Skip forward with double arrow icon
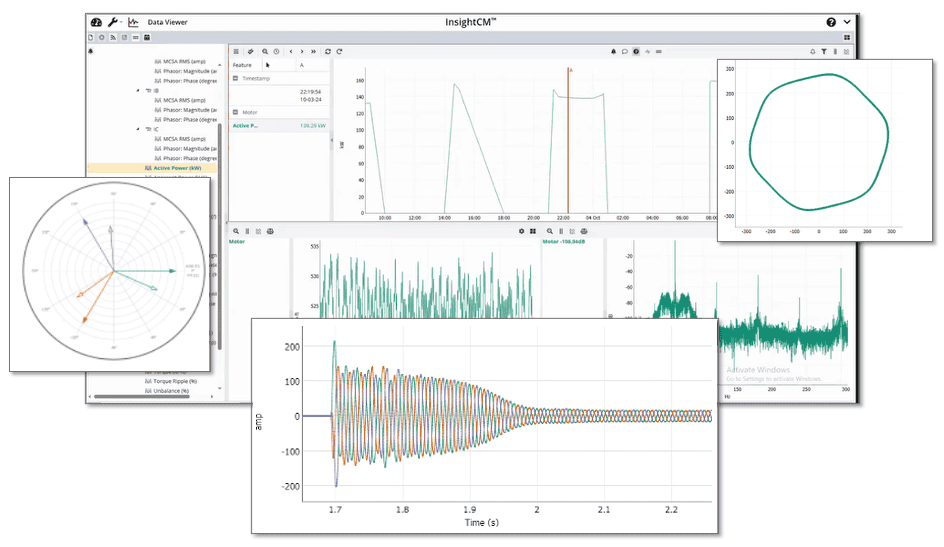 click(314, 51)
